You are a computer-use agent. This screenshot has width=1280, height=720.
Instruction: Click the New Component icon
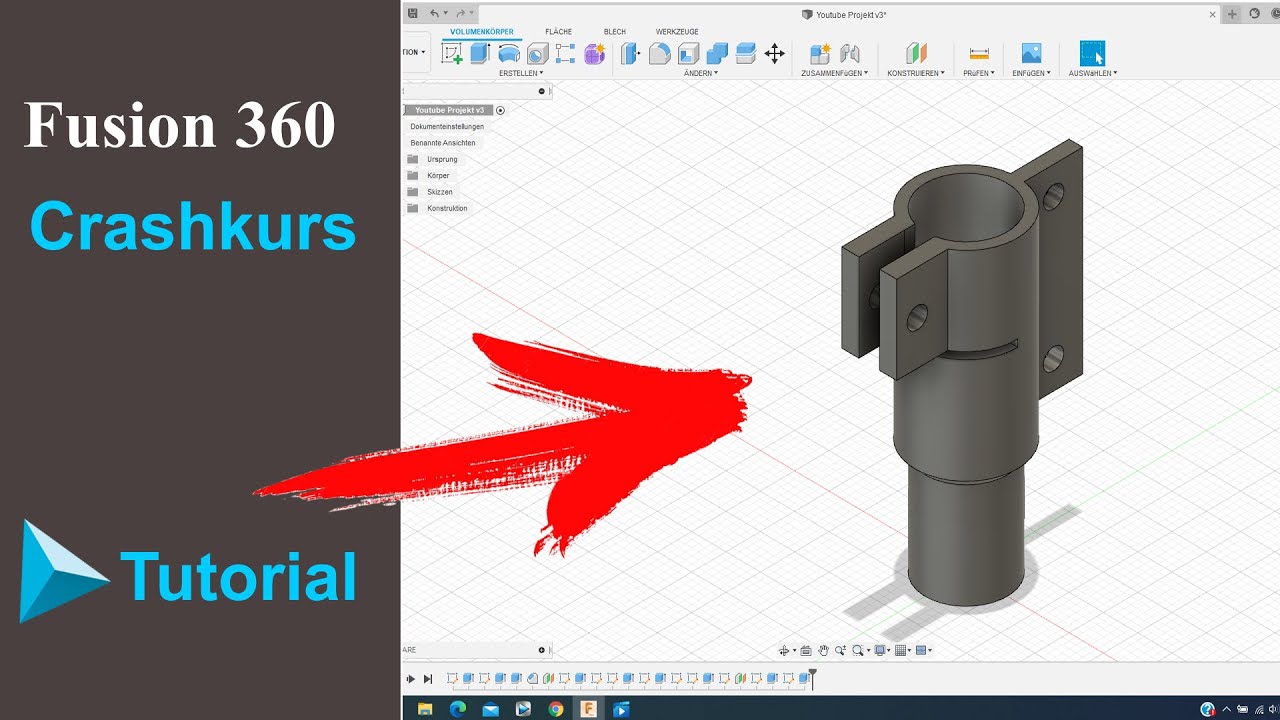pos(820,54)
